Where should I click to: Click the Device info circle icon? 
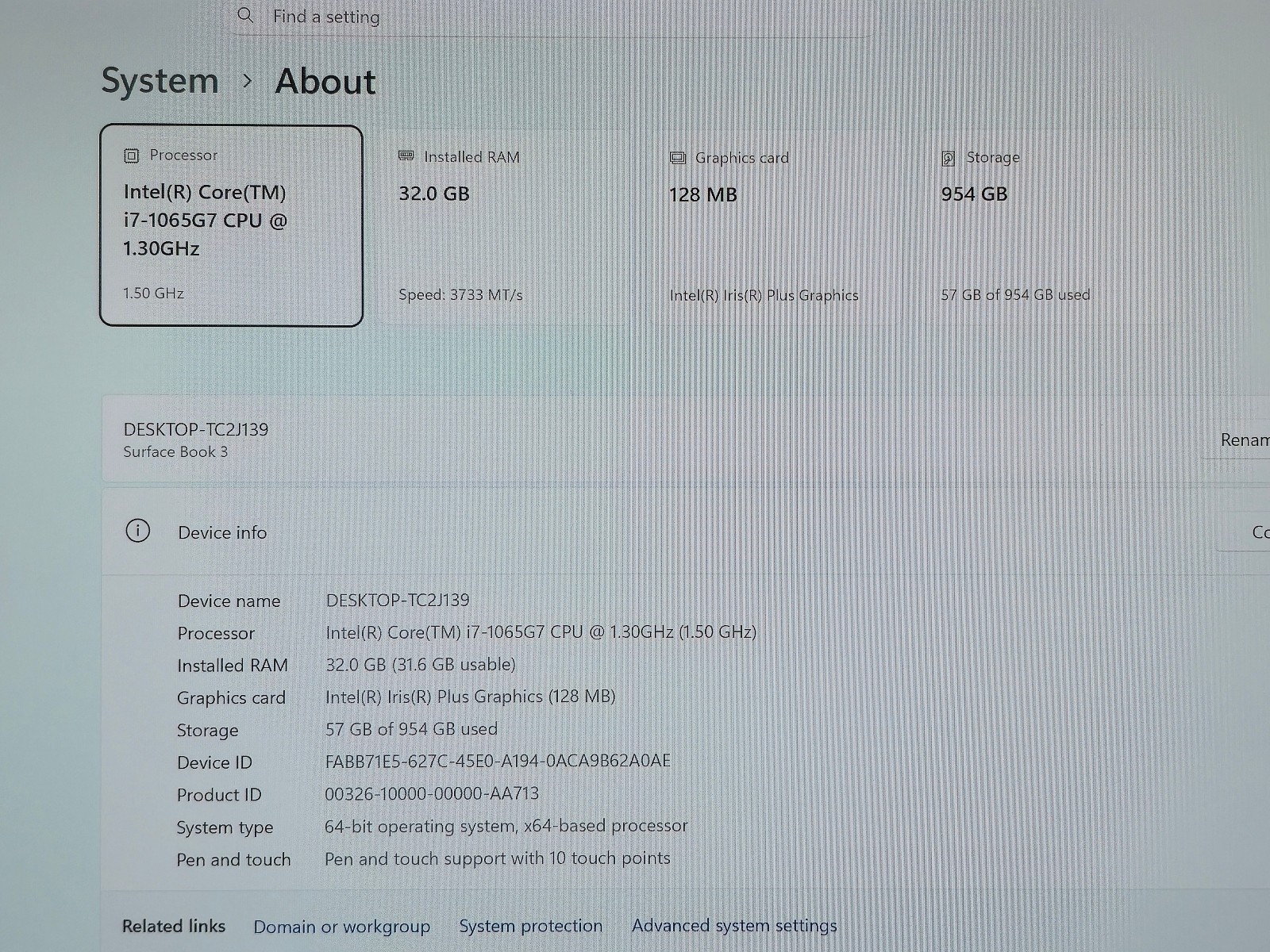point(137,531)
